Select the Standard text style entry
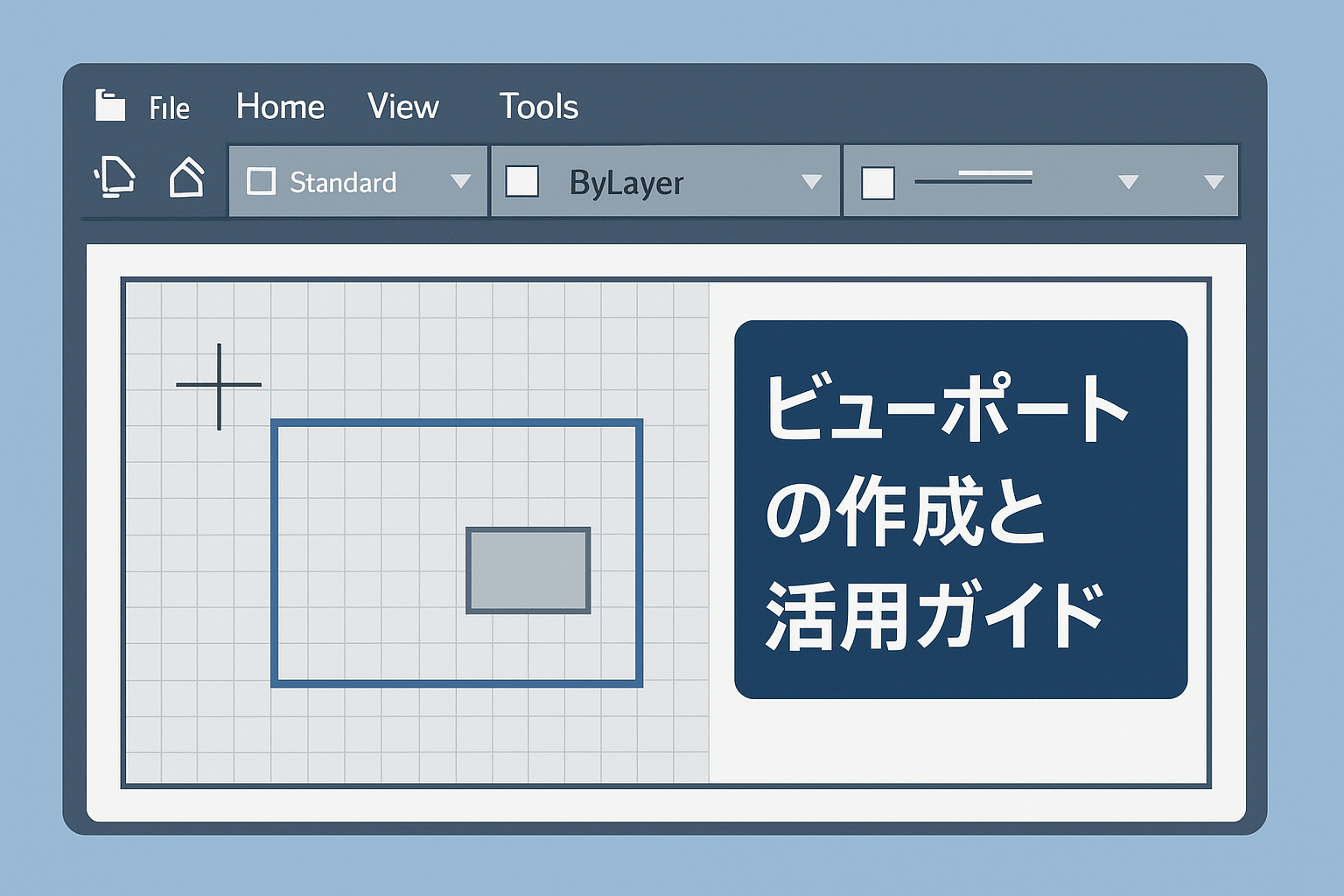1344x896 pixels. pos(342,183)
